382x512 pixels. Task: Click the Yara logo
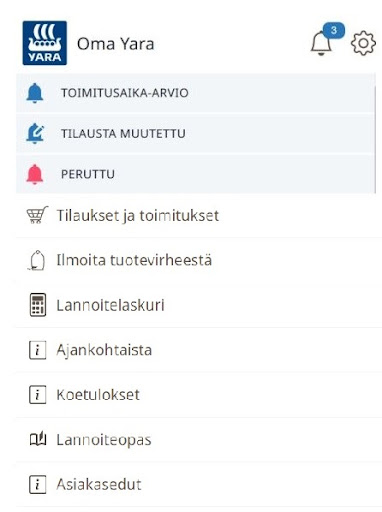click(x=45, y=43)
